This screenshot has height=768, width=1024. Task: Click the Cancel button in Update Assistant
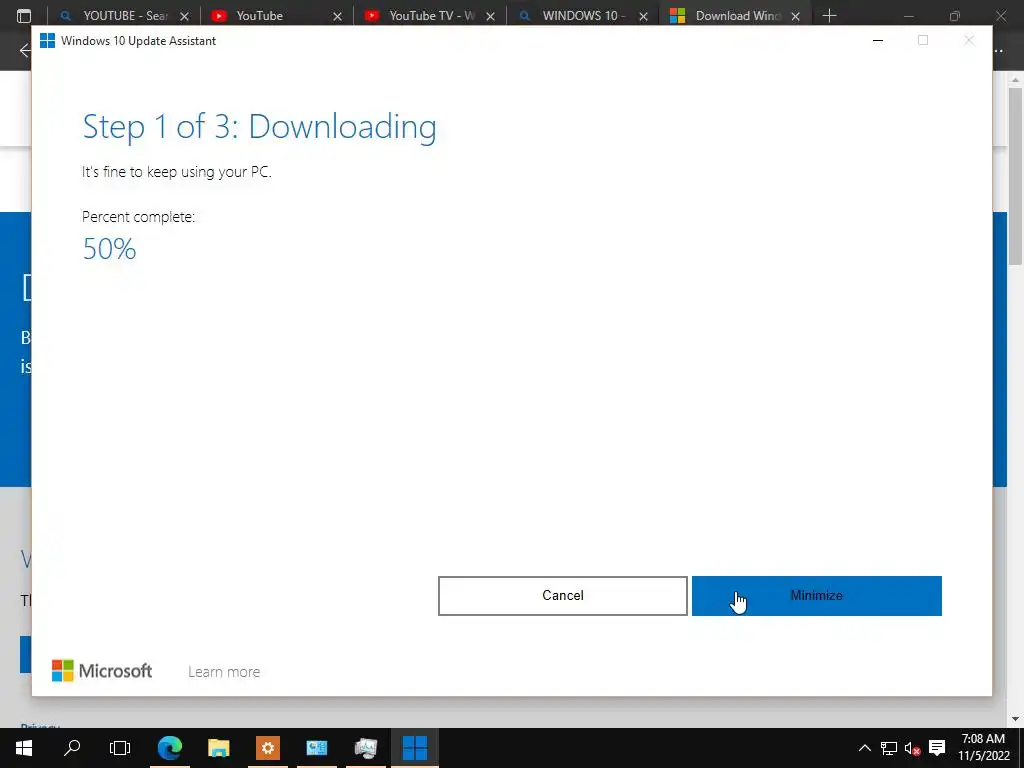click(x=562, y=596)
